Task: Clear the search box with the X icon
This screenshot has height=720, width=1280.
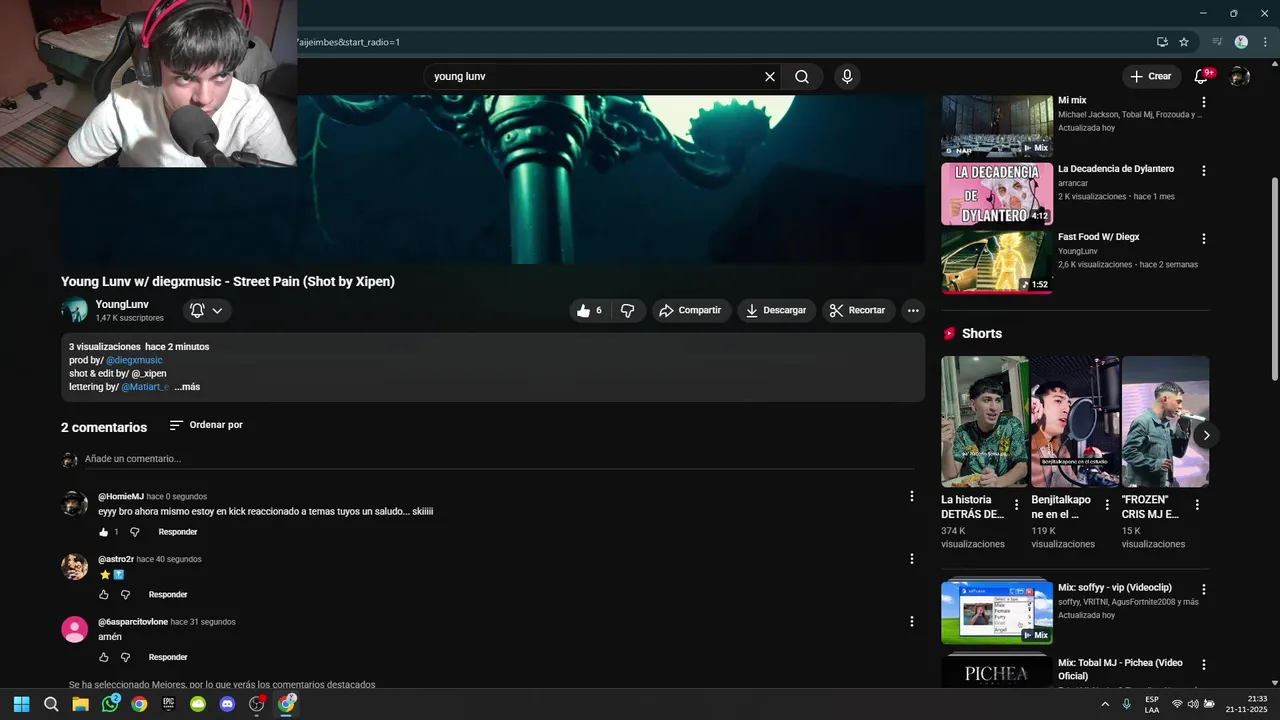Action: pos(770,77)
